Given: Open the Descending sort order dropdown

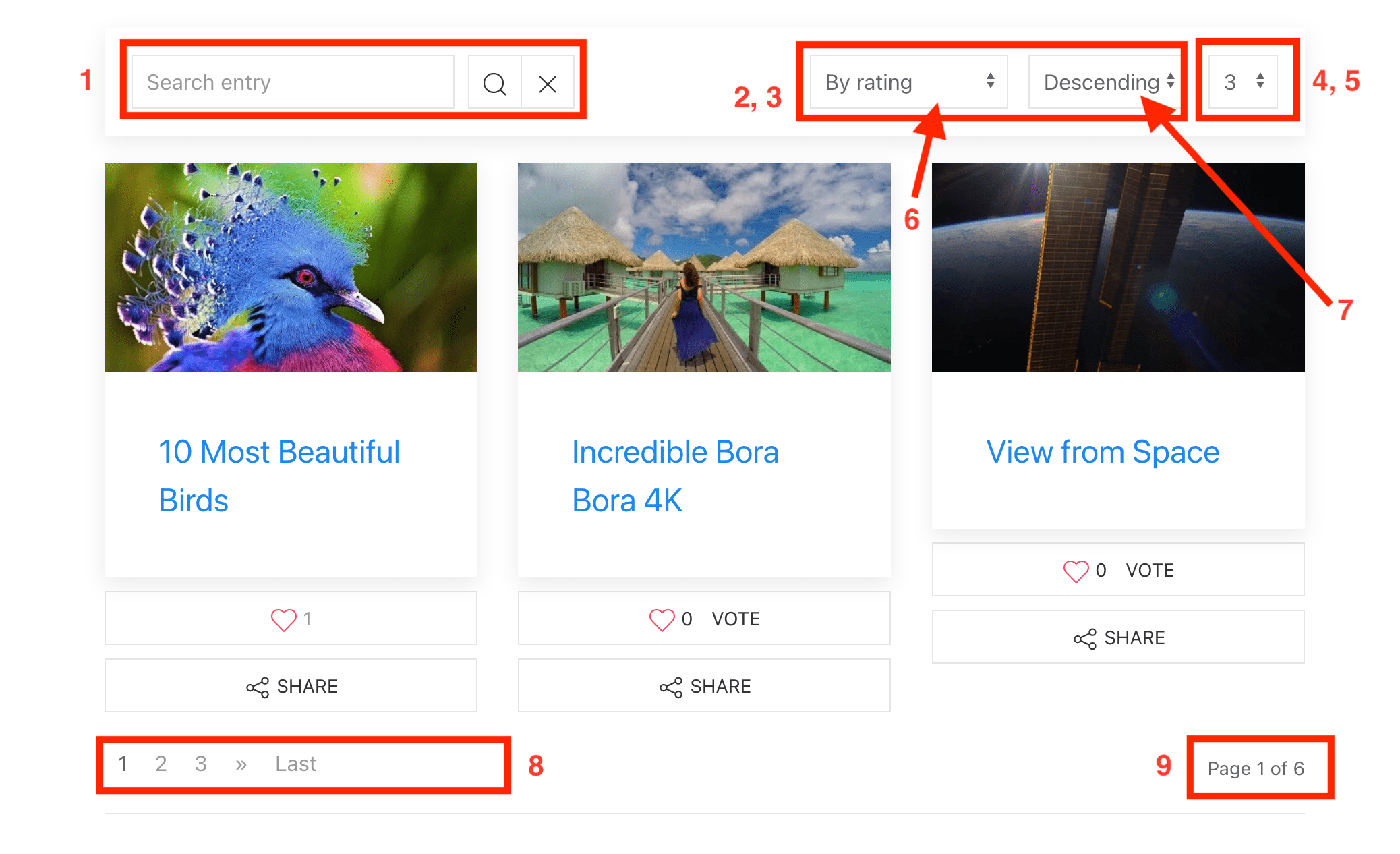Looking at the screenshot, I should coord(1105,82).
